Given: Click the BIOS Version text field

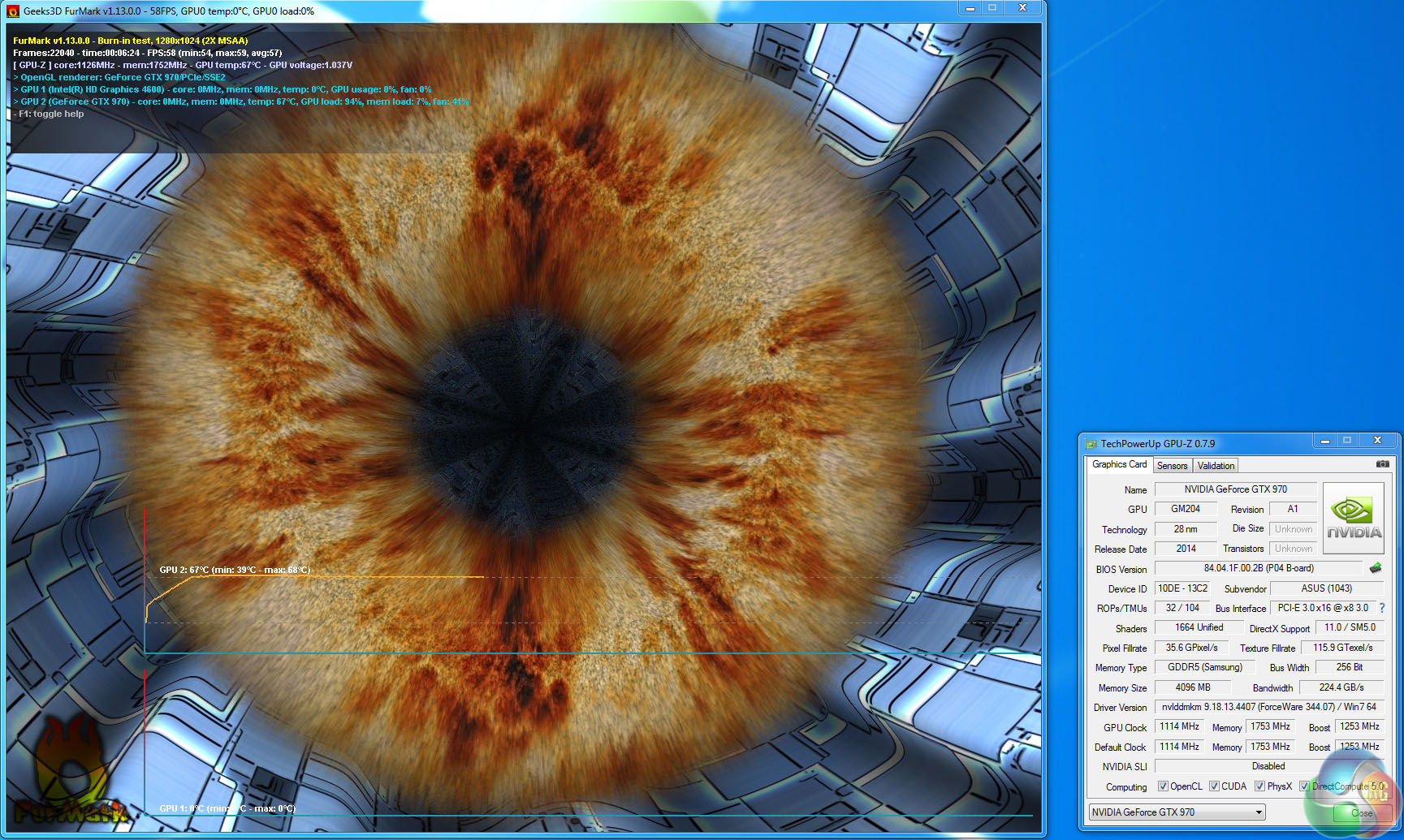Looking at the screenshot, I should (1258, 568).
